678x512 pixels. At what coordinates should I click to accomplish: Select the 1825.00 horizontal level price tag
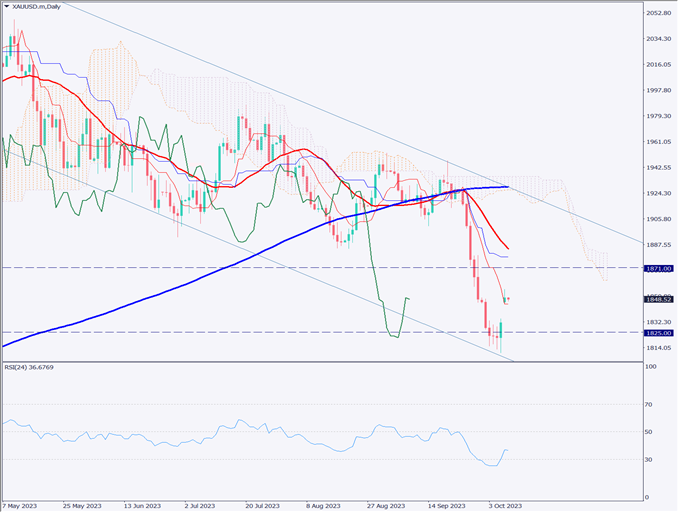pos(659,333)
